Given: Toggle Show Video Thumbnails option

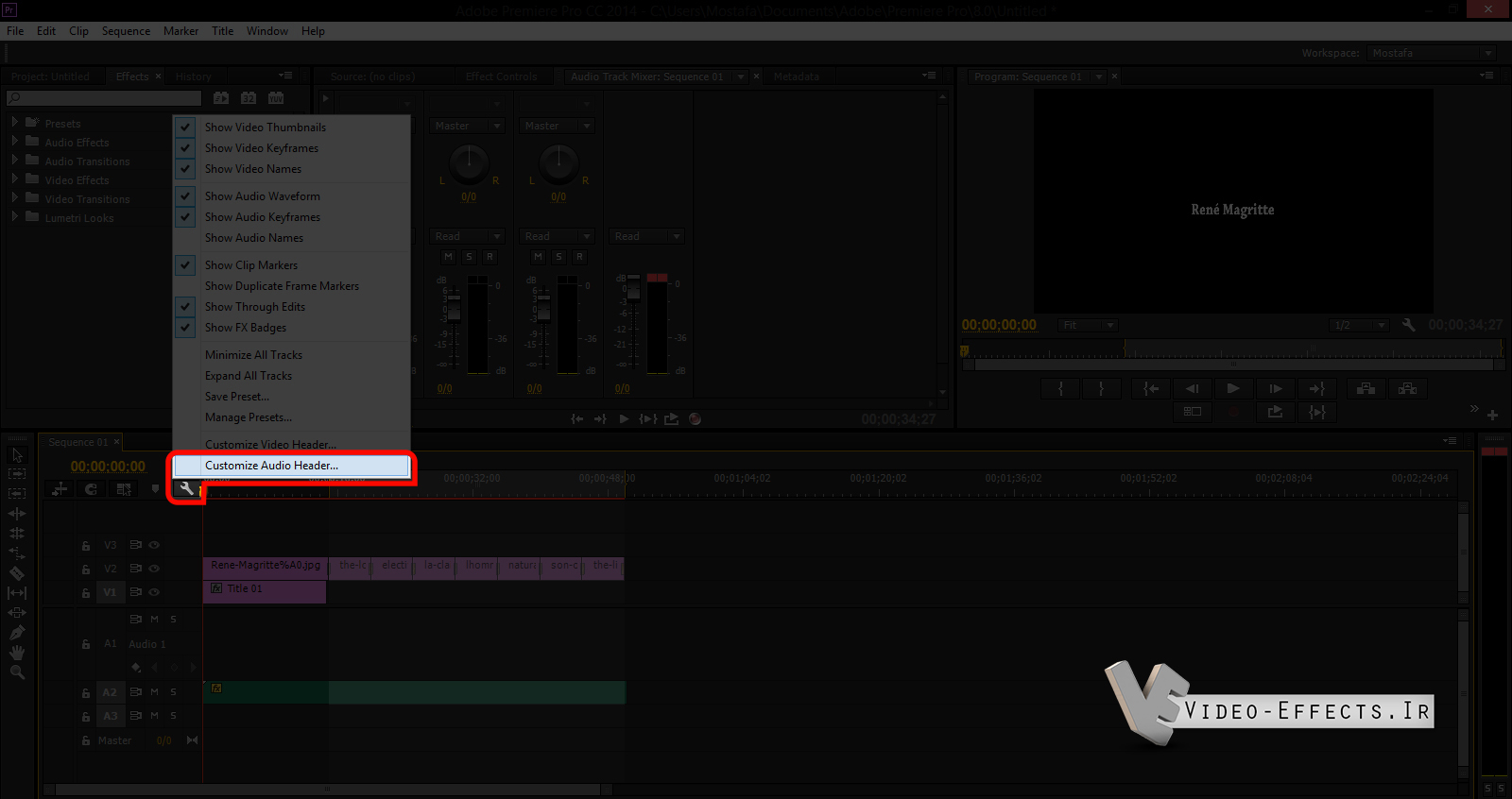Looking at the screenshot, I should (x=292, y=127).
